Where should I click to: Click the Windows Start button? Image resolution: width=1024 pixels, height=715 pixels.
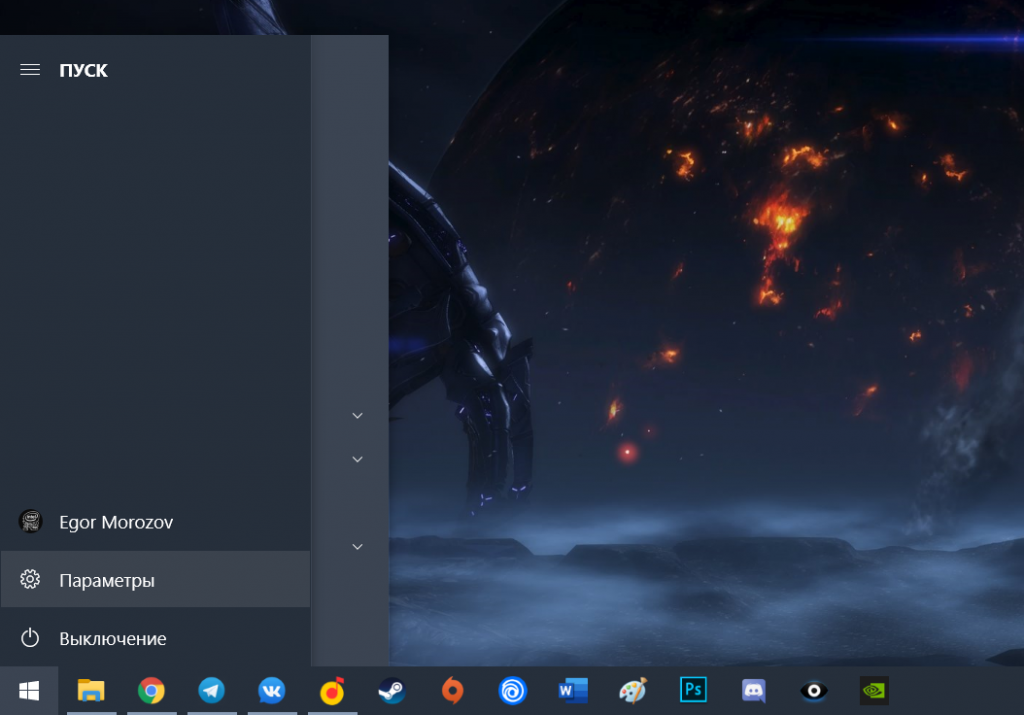tap(29, 690)
